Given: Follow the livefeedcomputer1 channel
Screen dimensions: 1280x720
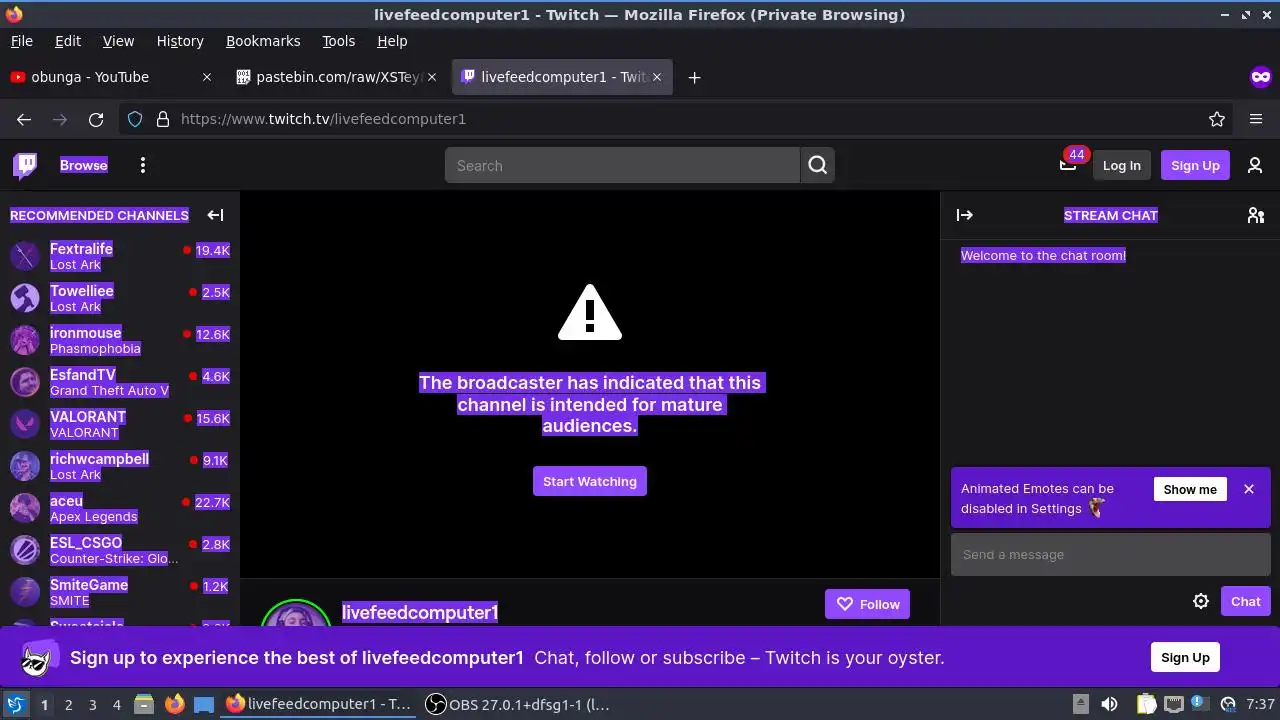Looking at the screenshot, I should [867, 604].
